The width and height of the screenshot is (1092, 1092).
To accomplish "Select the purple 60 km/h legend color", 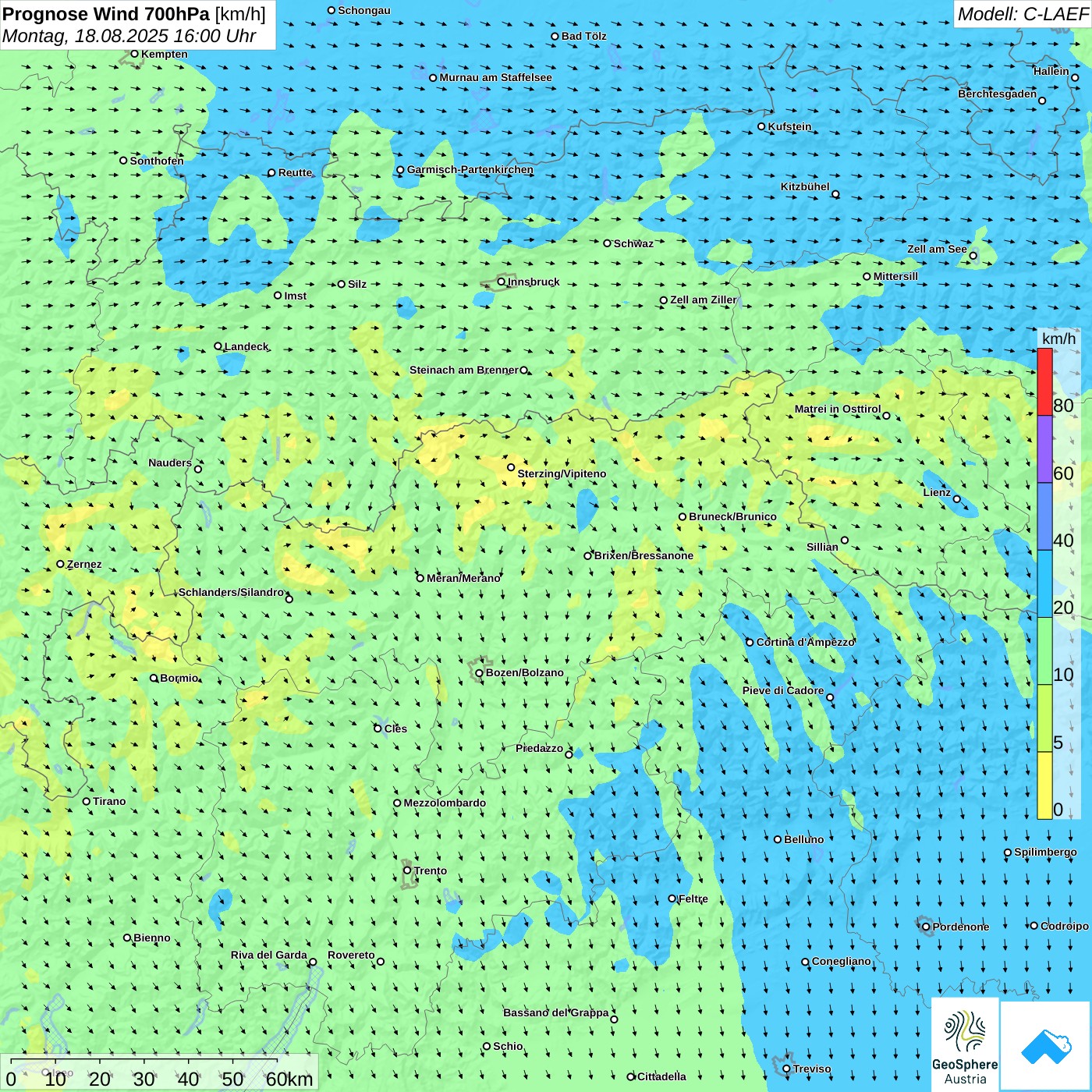I will [x=1044, y=449].
